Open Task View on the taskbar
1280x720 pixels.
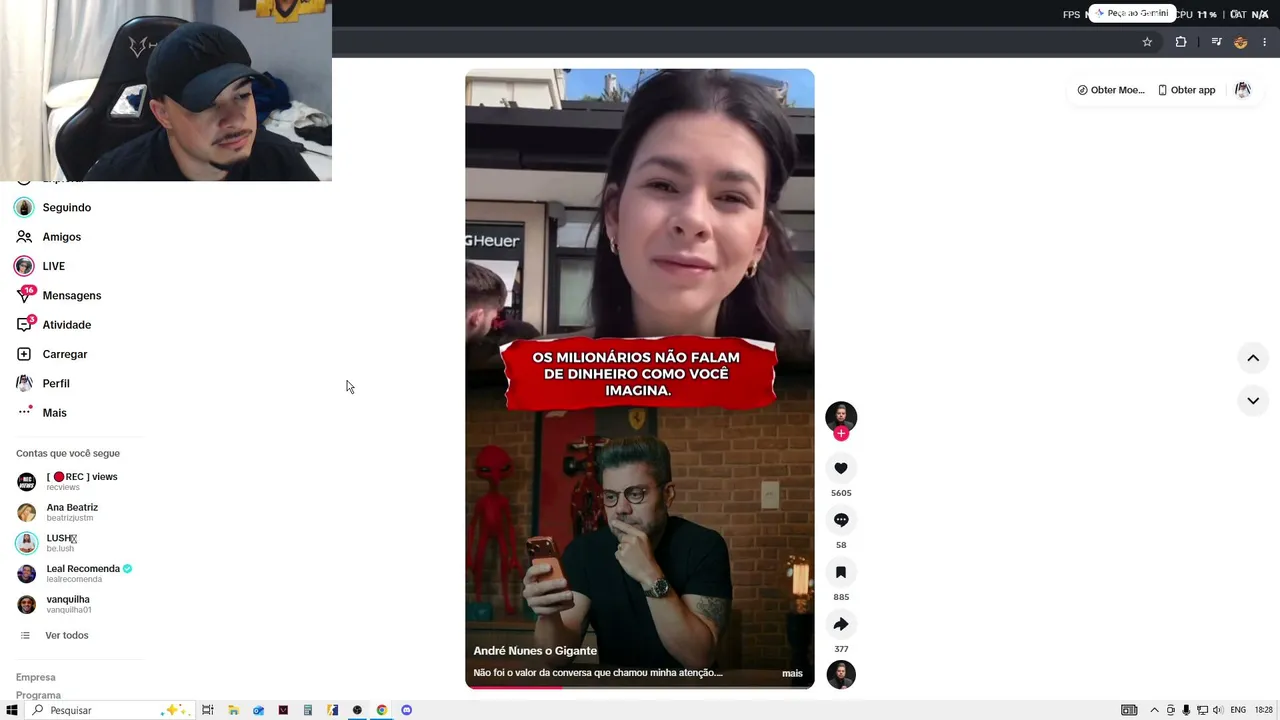[x=208, y=710]
